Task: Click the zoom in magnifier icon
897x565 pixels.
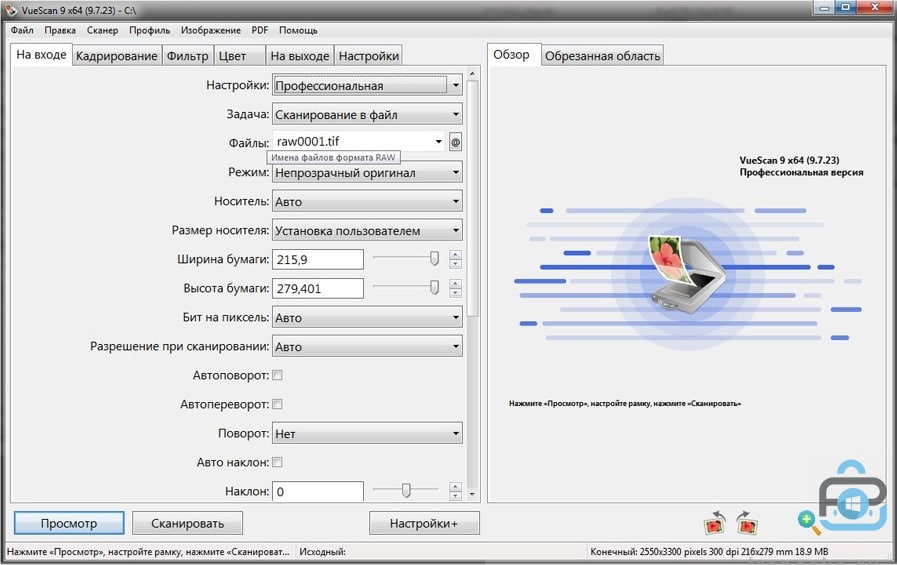Action: click(808, 523)
